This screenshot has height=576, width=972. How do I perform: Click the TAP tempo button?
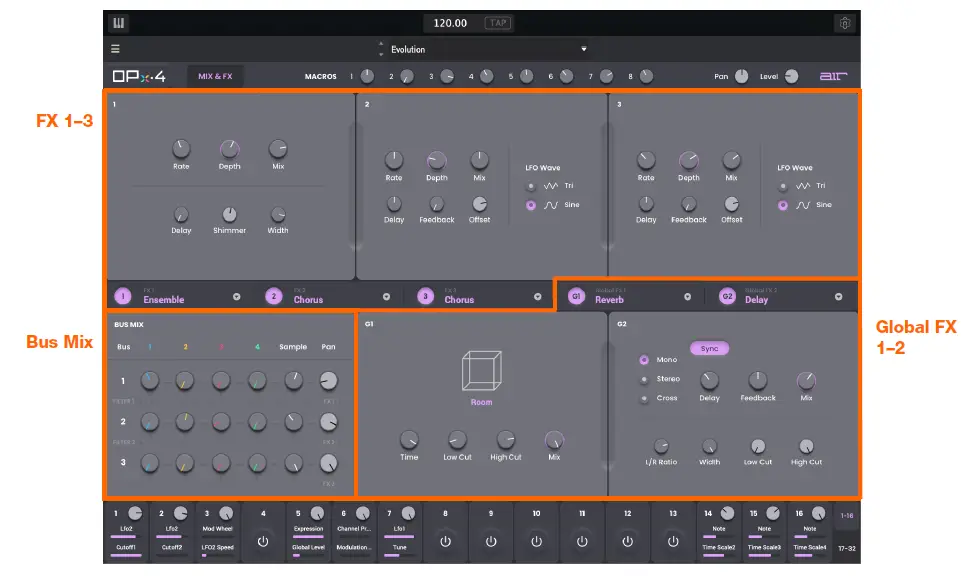pos(496,21)
